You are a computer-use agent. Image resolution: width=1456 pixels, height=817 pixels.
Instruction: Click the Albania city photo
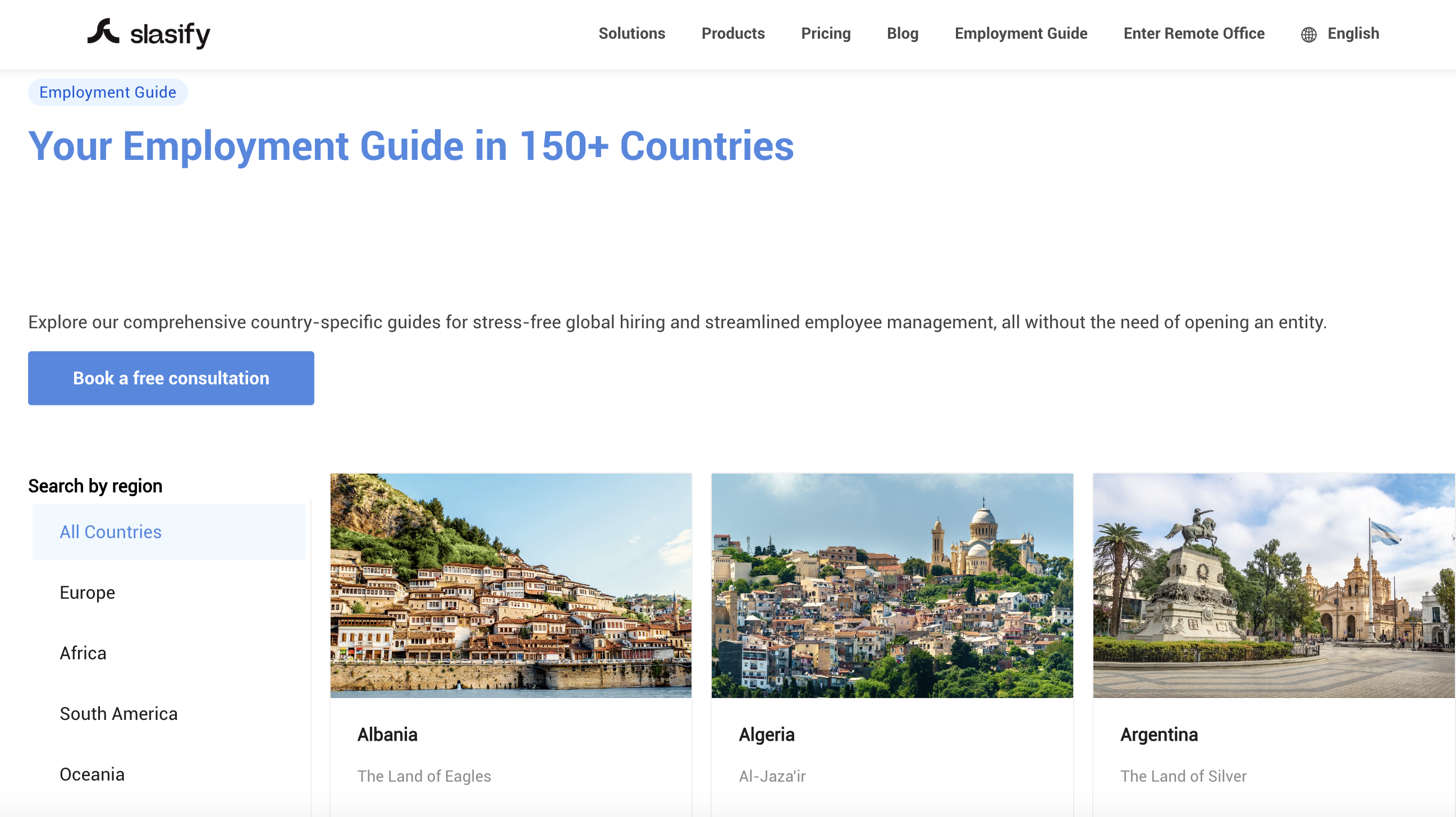pyautogui.click(x=510, y=585)
